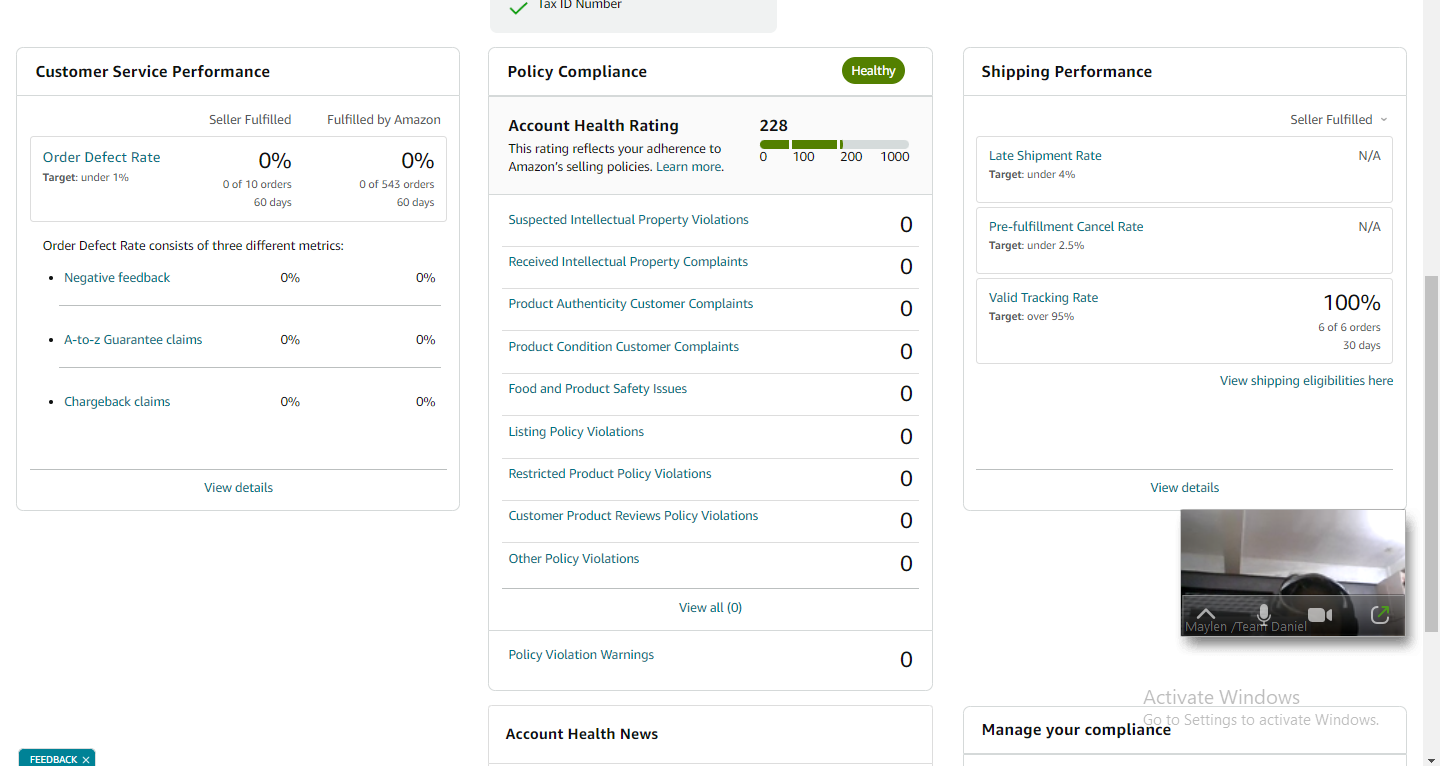The height and width of the screenshot is (766, 1440).
Task: Click the Account Health News heading
Action: 582,734
